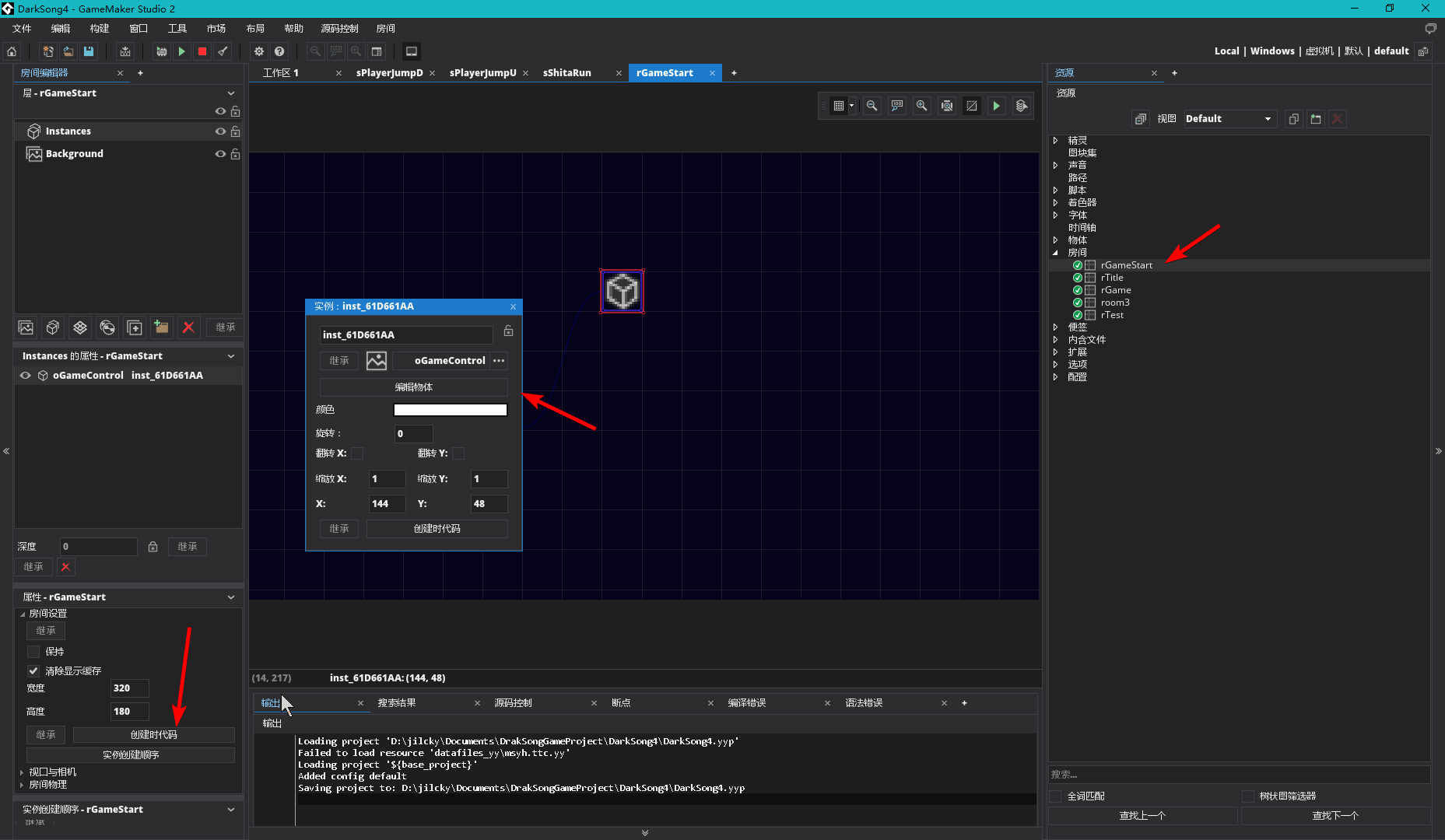The width and height of the screenshot is (1445, 840).
Task: Switch to the sShitaRun tab
Action: tap(567, 73)
